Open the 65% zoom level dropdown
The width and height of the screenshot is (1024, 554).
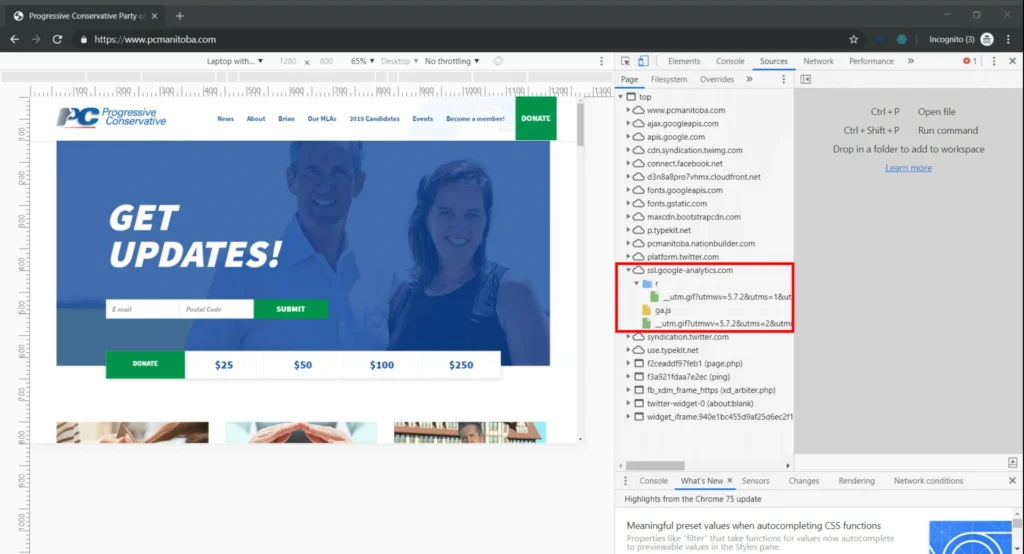tap(362, 61)
